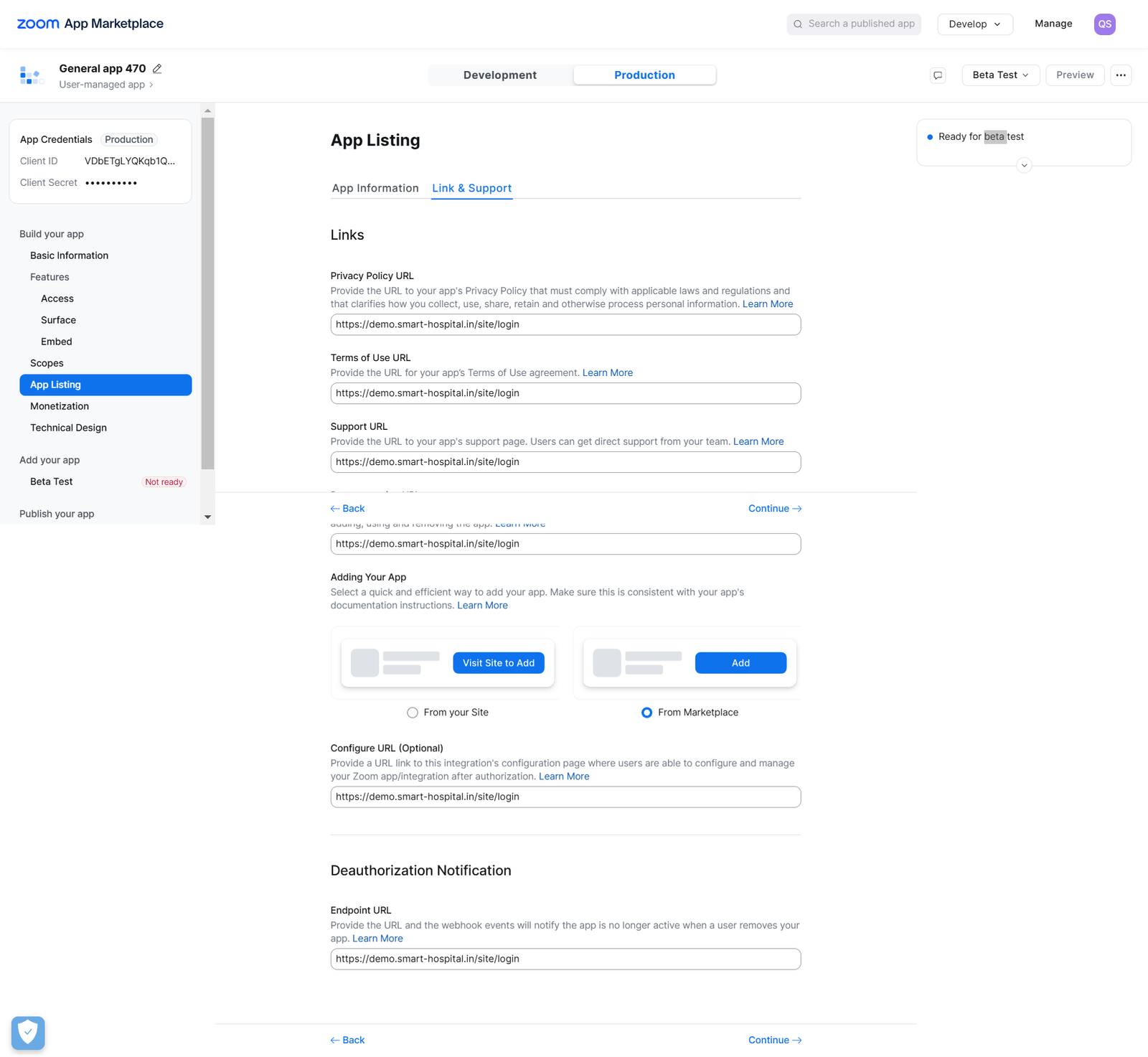The height and width of the screenshot is (1057, 1148).
Task: Click the blue shield security badge
Action: 28,1033
